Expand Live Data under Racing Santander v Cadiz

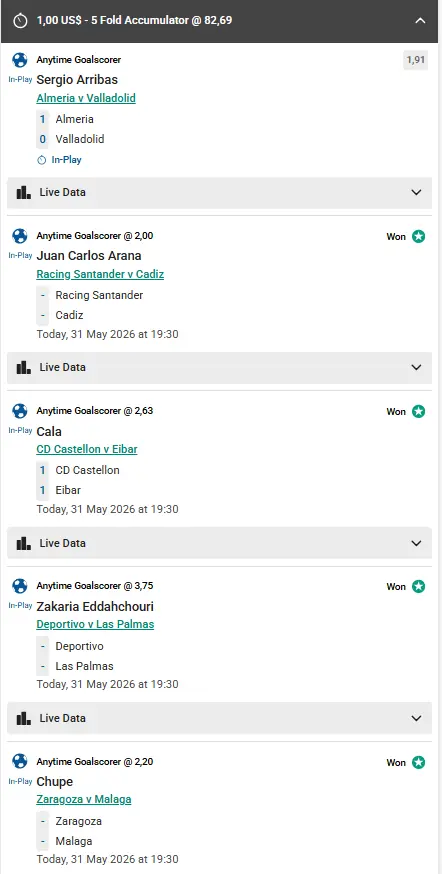[x=219, y=367]
